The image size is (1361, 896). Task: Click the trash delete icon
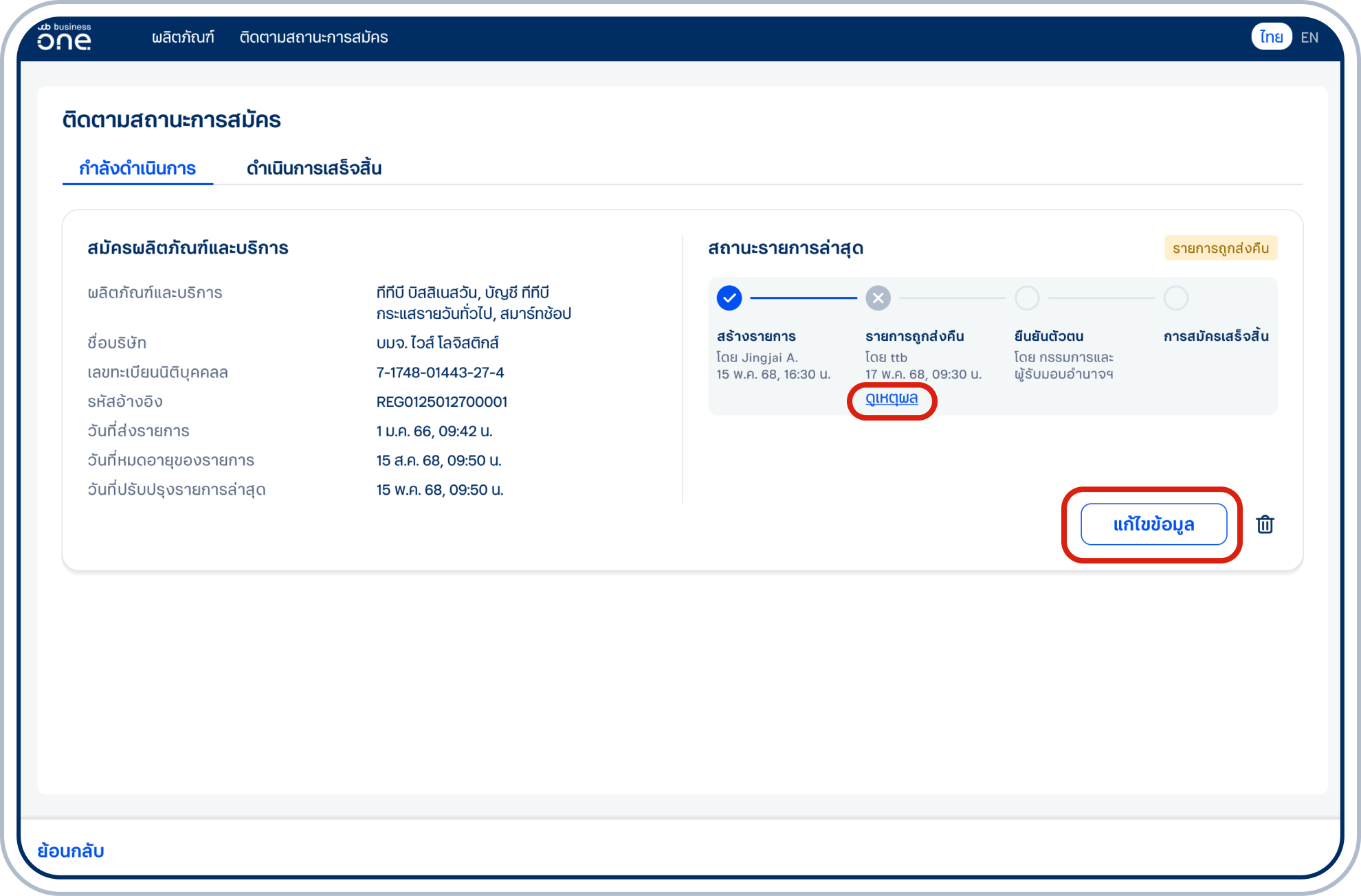[1265, 524]
